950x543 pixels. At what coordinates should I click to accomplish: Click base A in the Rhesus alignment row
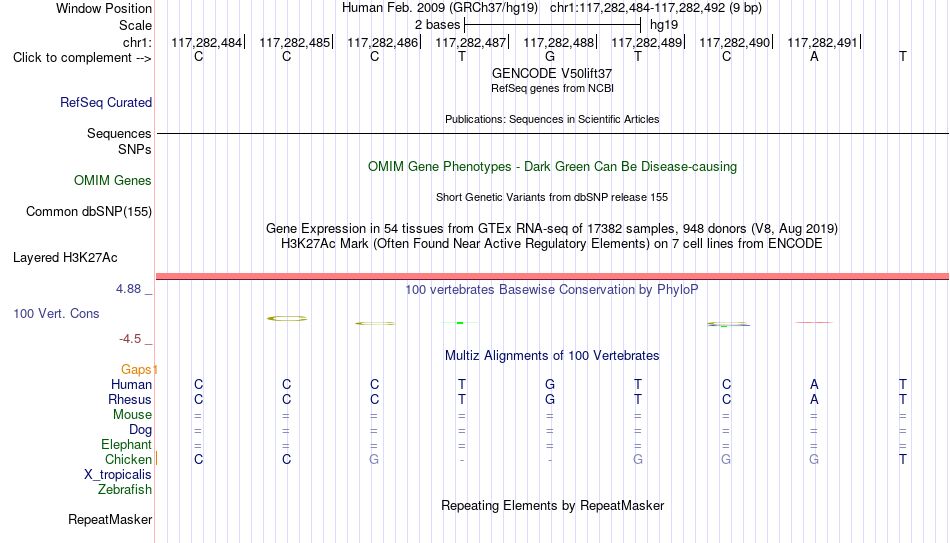point(814,399)
